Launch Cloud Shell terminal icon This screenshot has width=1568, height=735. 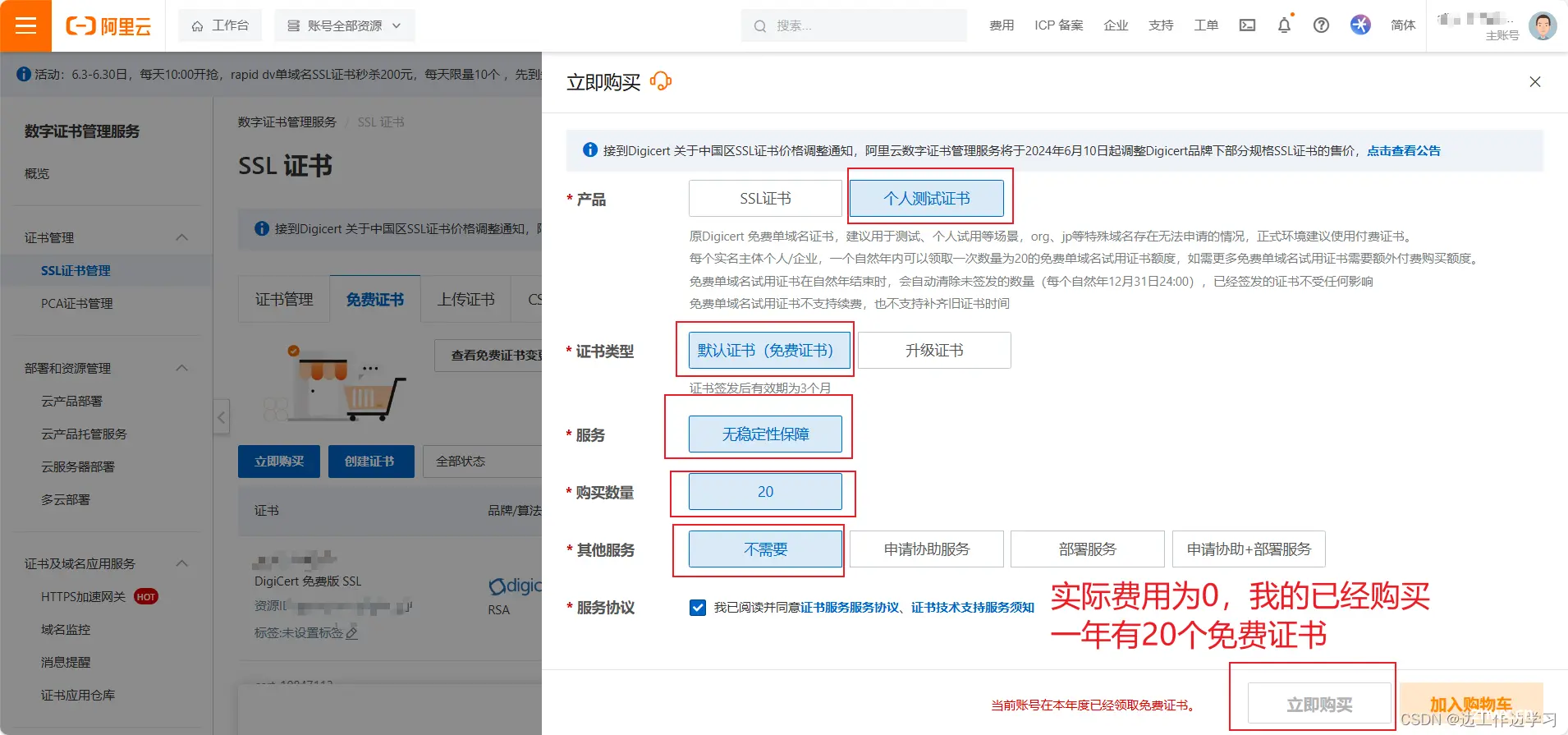[1247, 25]
